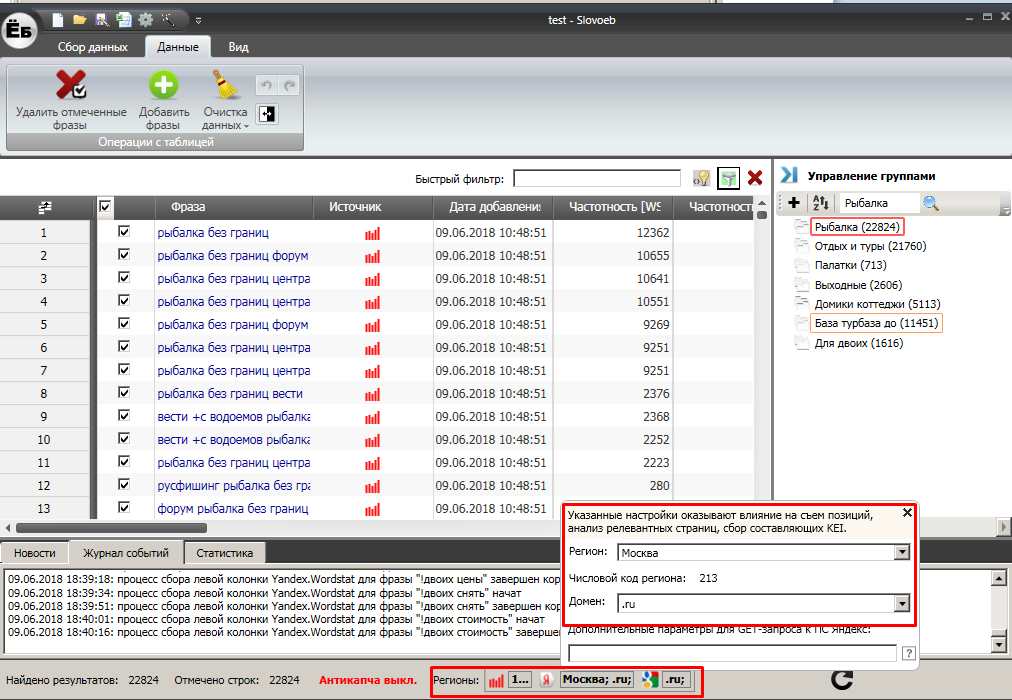
Task: Click Wordstat source icon in row 1
Action: (x=372, y=233)
